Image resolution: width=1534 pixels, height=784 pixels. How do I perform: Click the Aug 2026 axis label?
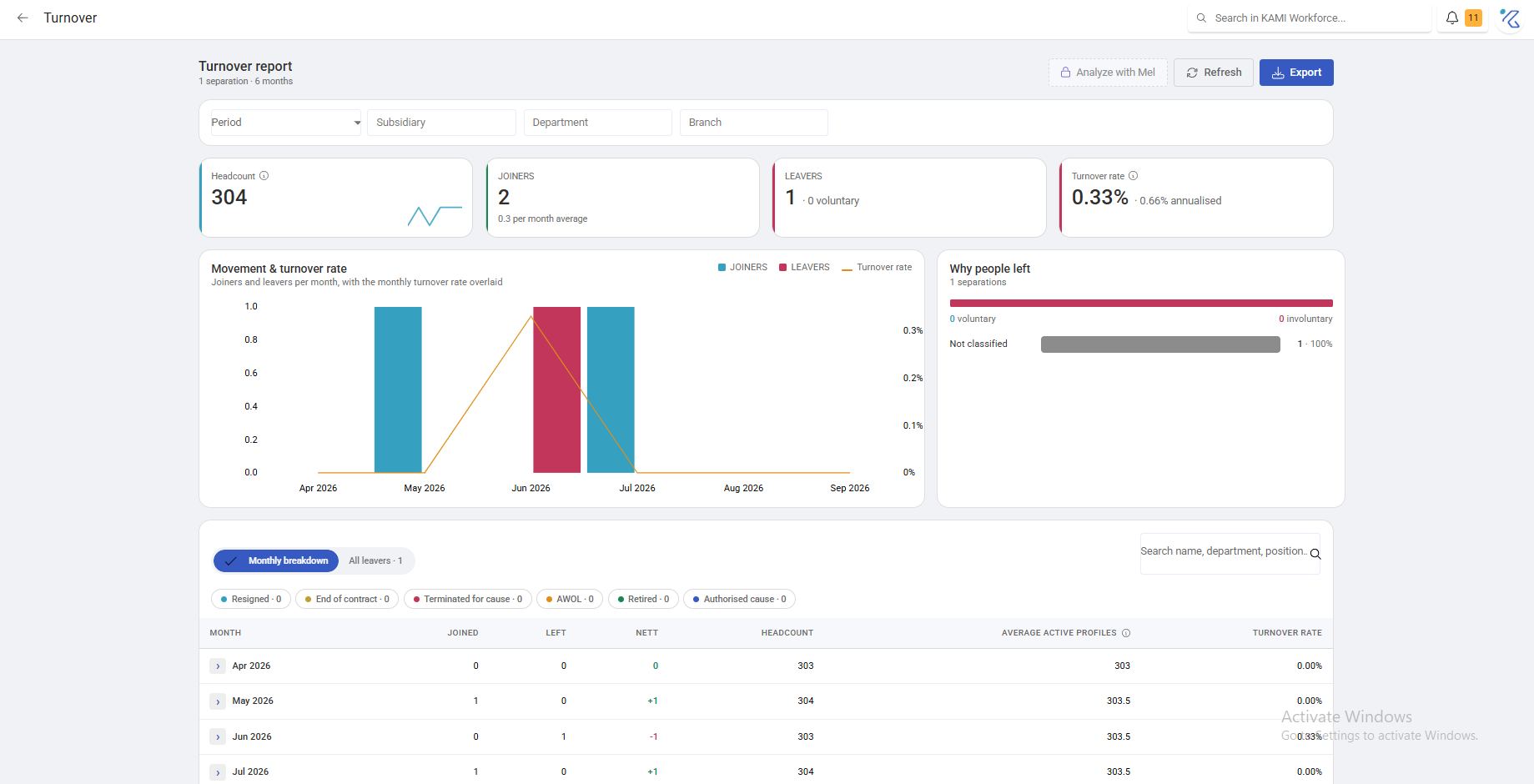pos(743,489)
